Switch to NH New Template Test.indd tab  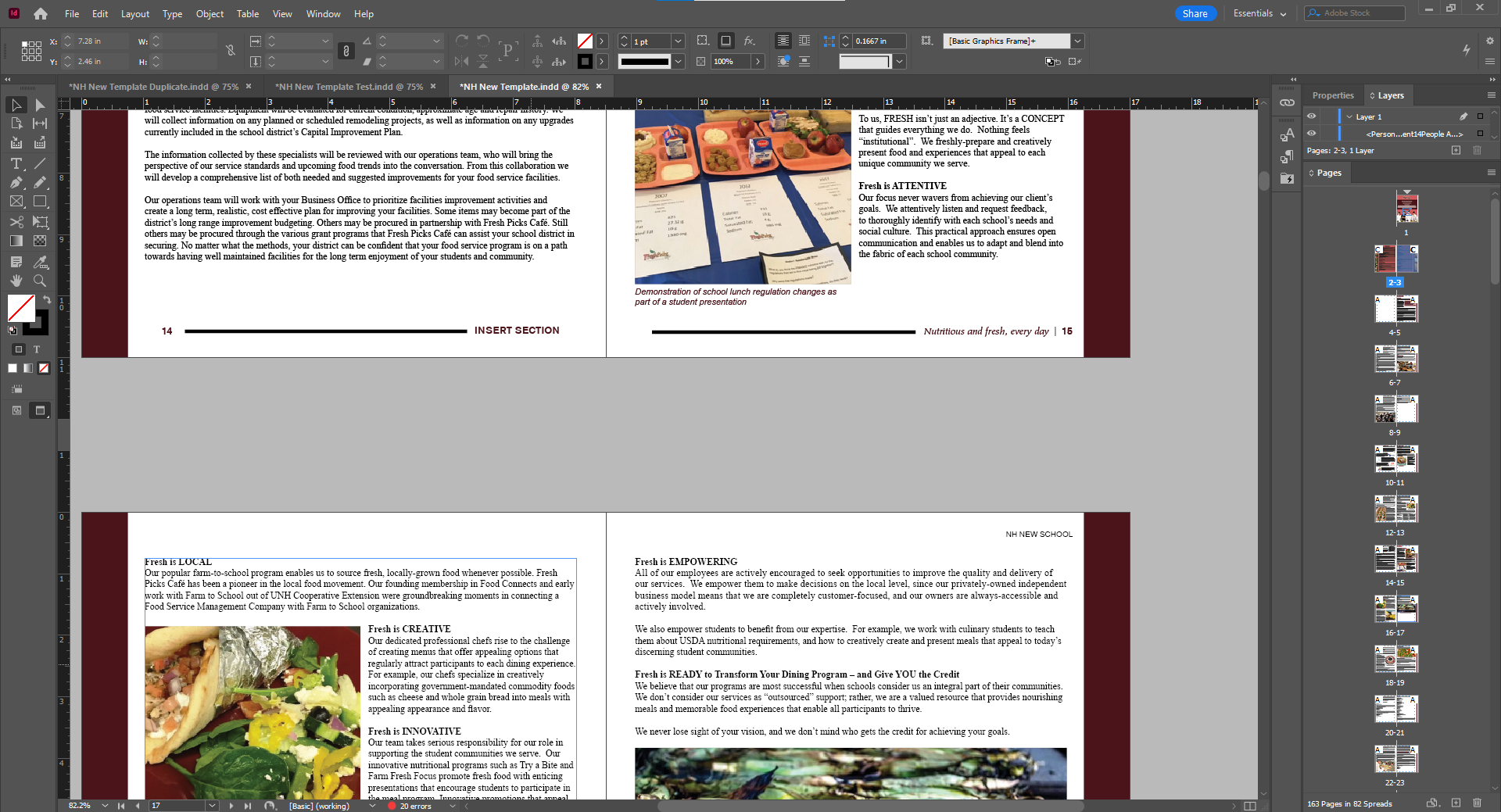pos(349,87)
